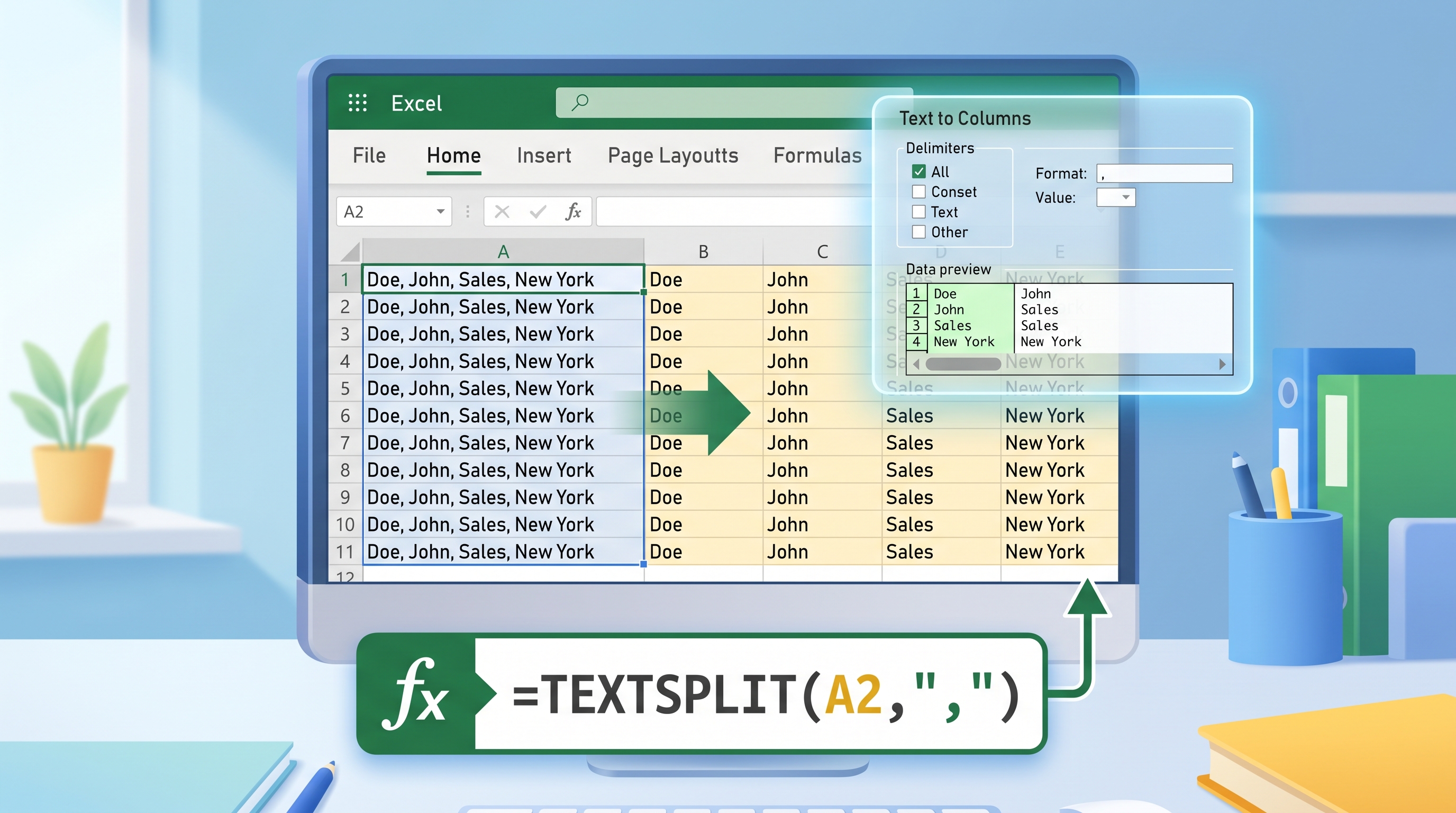Click cell D7 containing Sales

tap(941, 442)
